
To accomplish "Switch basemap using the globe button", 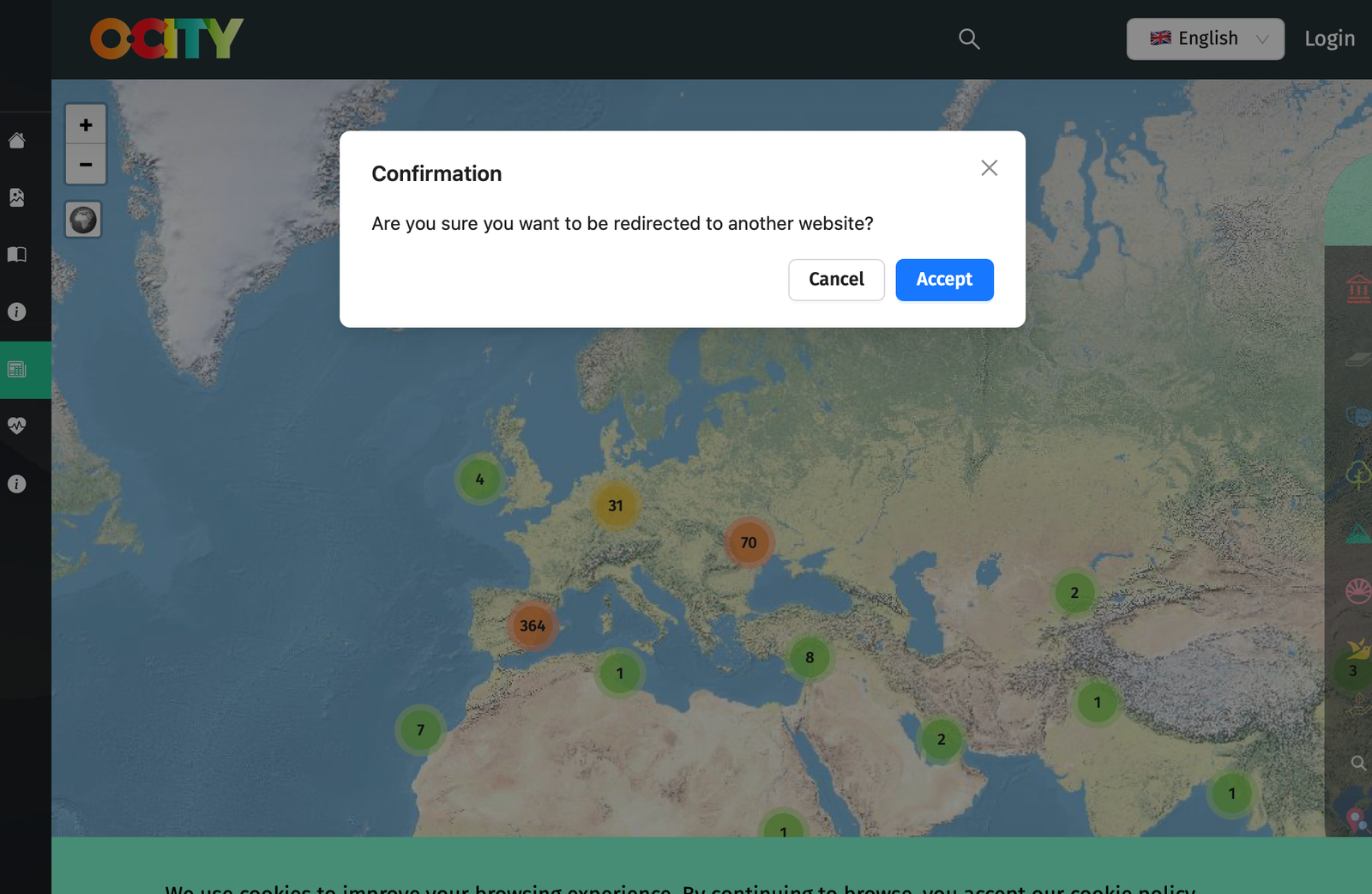I will tap(84, 220).
